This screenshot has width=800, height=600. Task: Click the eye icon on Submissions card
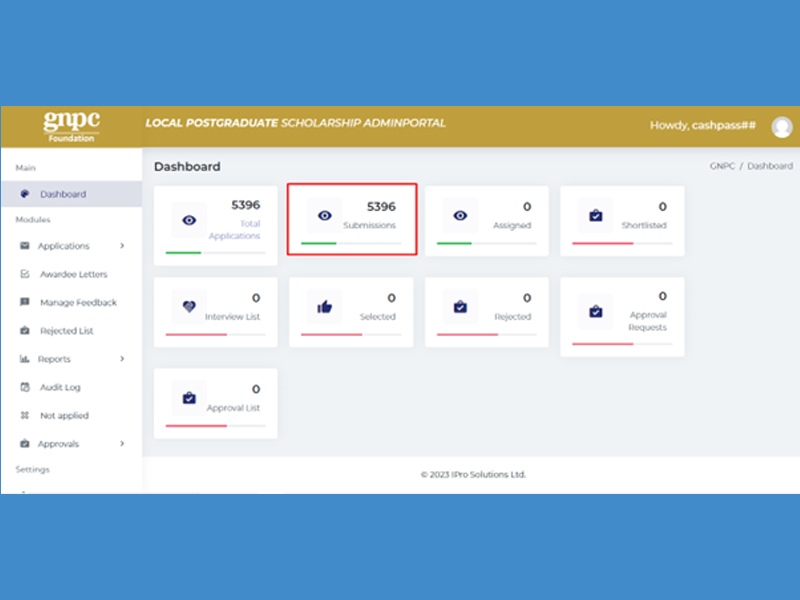(324, 215)
